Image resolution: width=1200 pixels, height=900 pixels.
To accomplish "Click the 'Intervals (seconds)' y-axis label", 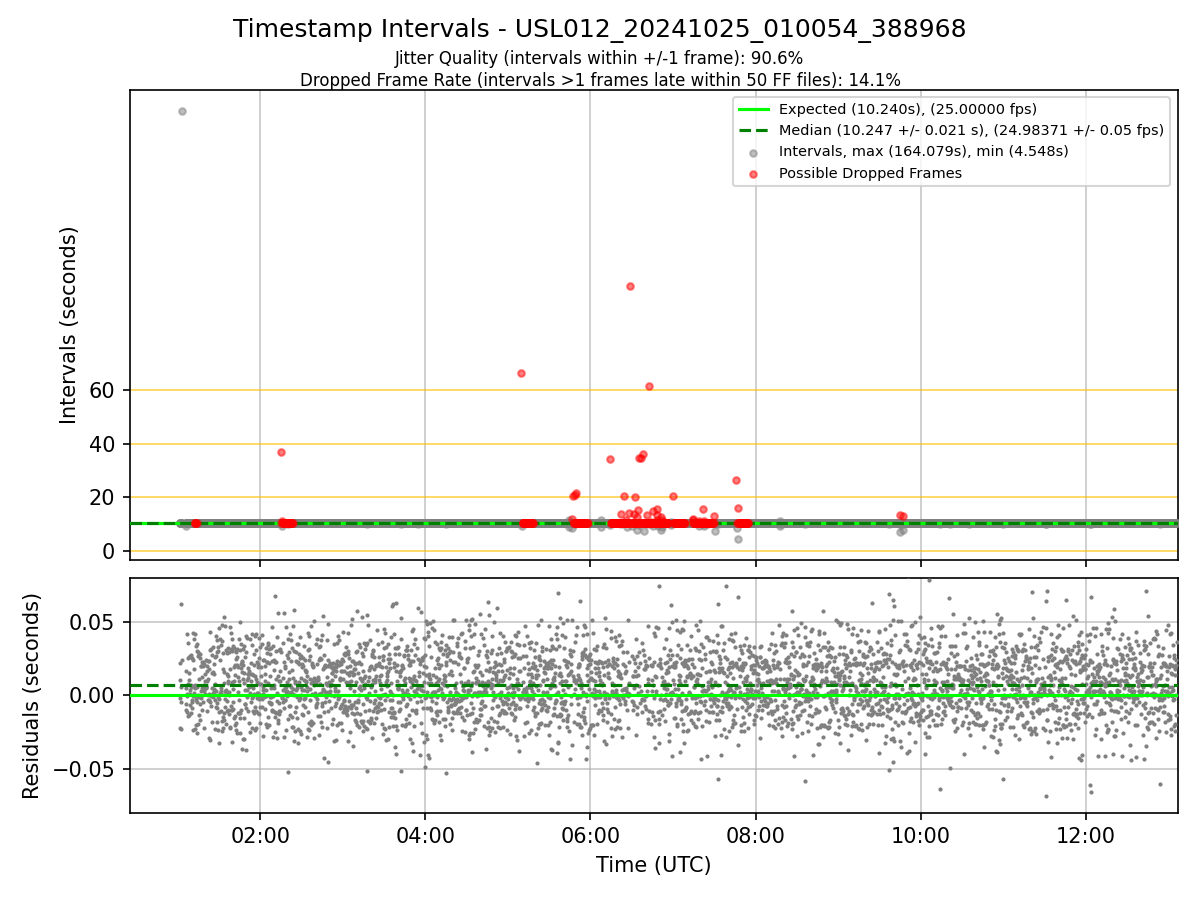I will [x=68, y=325].
